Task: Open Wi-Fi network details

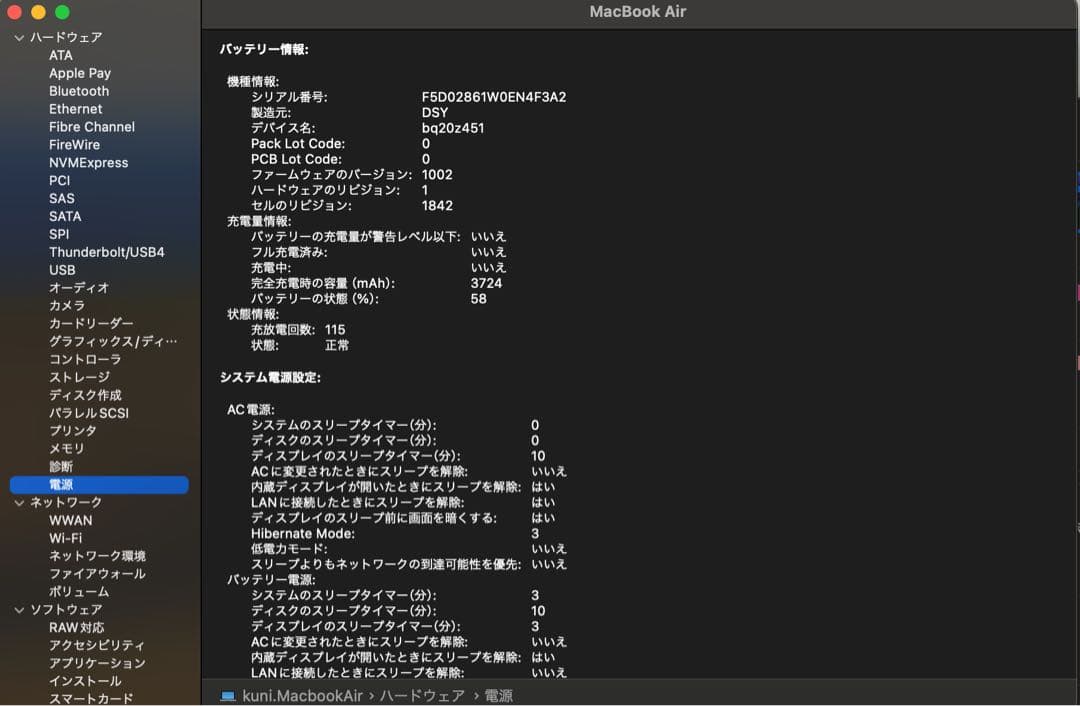Action: [x=65, y=539]
